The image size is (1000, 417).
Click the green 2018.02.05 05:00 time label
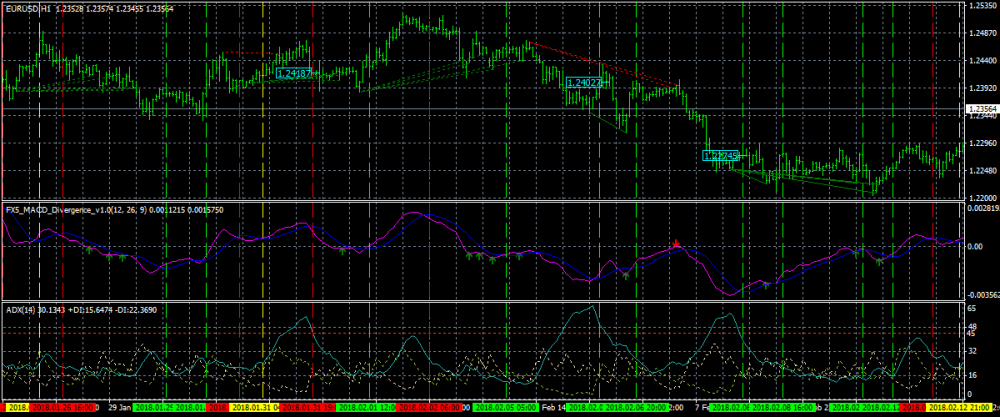pyautogui.click(x=506, y=408)
